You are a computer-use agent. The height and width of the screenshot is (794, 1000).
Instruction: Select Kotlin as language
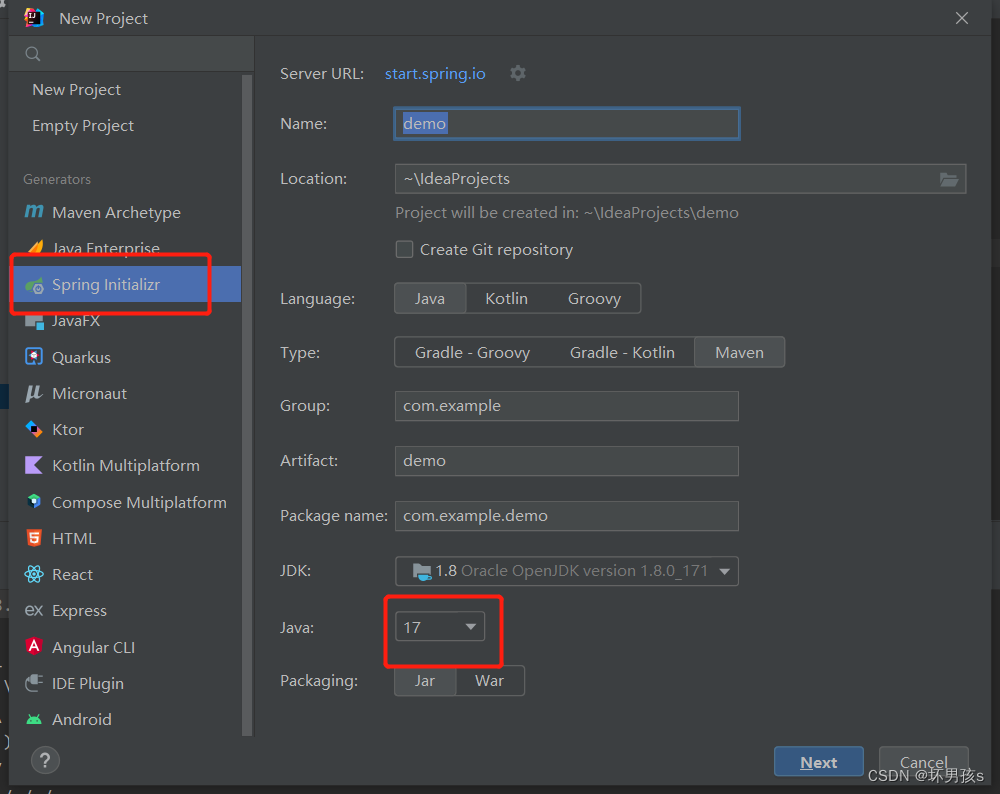tap(506, 298)
